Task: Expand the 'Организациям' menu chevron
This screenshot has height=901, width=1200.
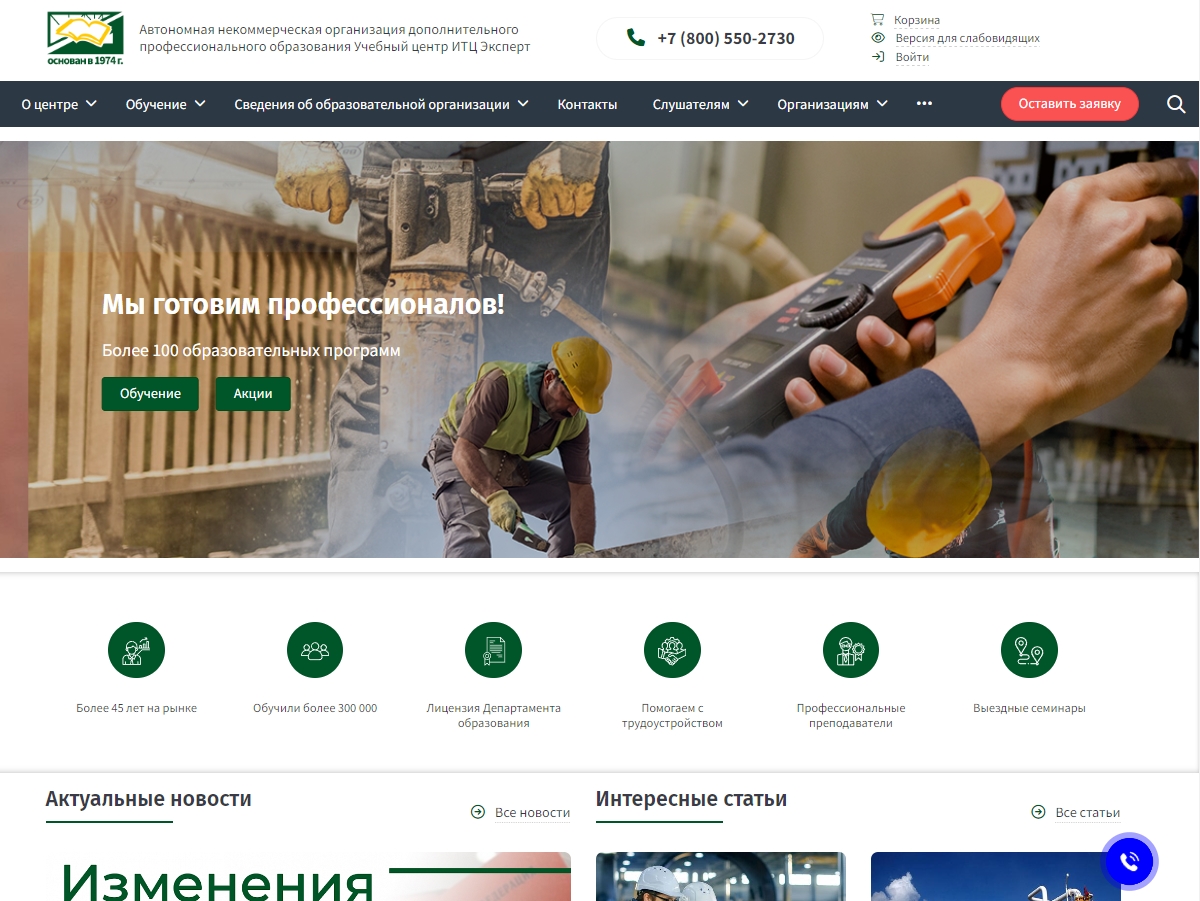Action: [x=882, y=104]
